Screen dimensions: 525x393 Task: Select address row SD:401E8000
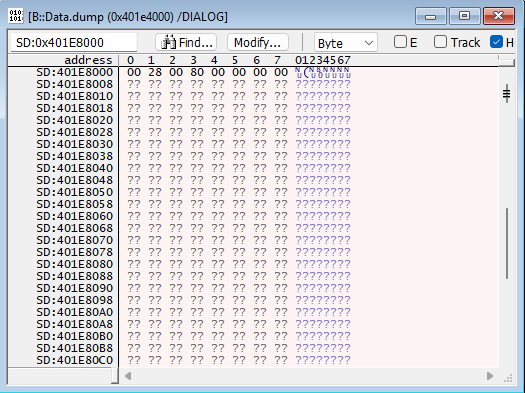(75, 72)
